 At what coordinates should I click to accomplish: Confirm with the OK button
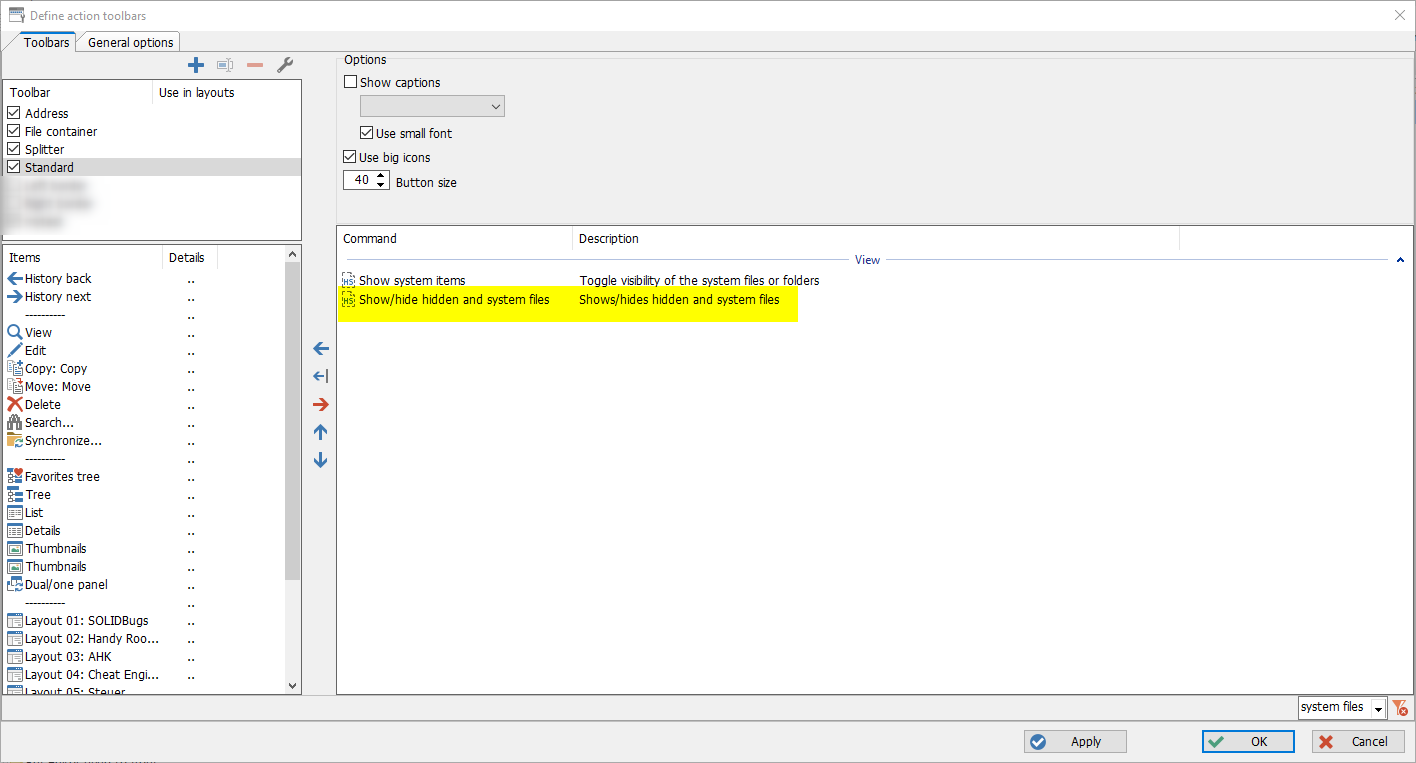(1248, 742)
